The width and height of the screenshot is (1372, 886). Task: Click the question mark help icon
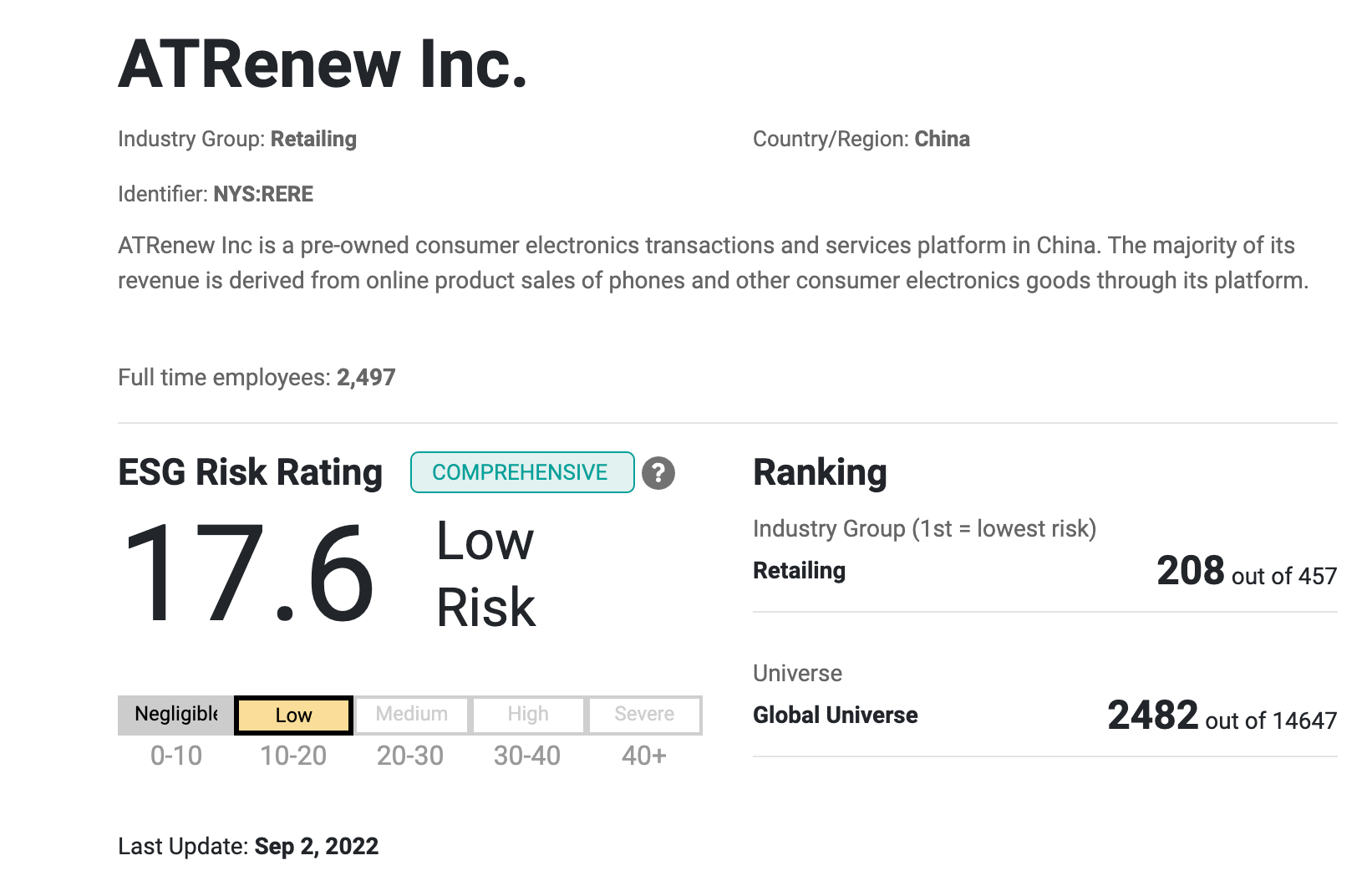coord(658,473)
